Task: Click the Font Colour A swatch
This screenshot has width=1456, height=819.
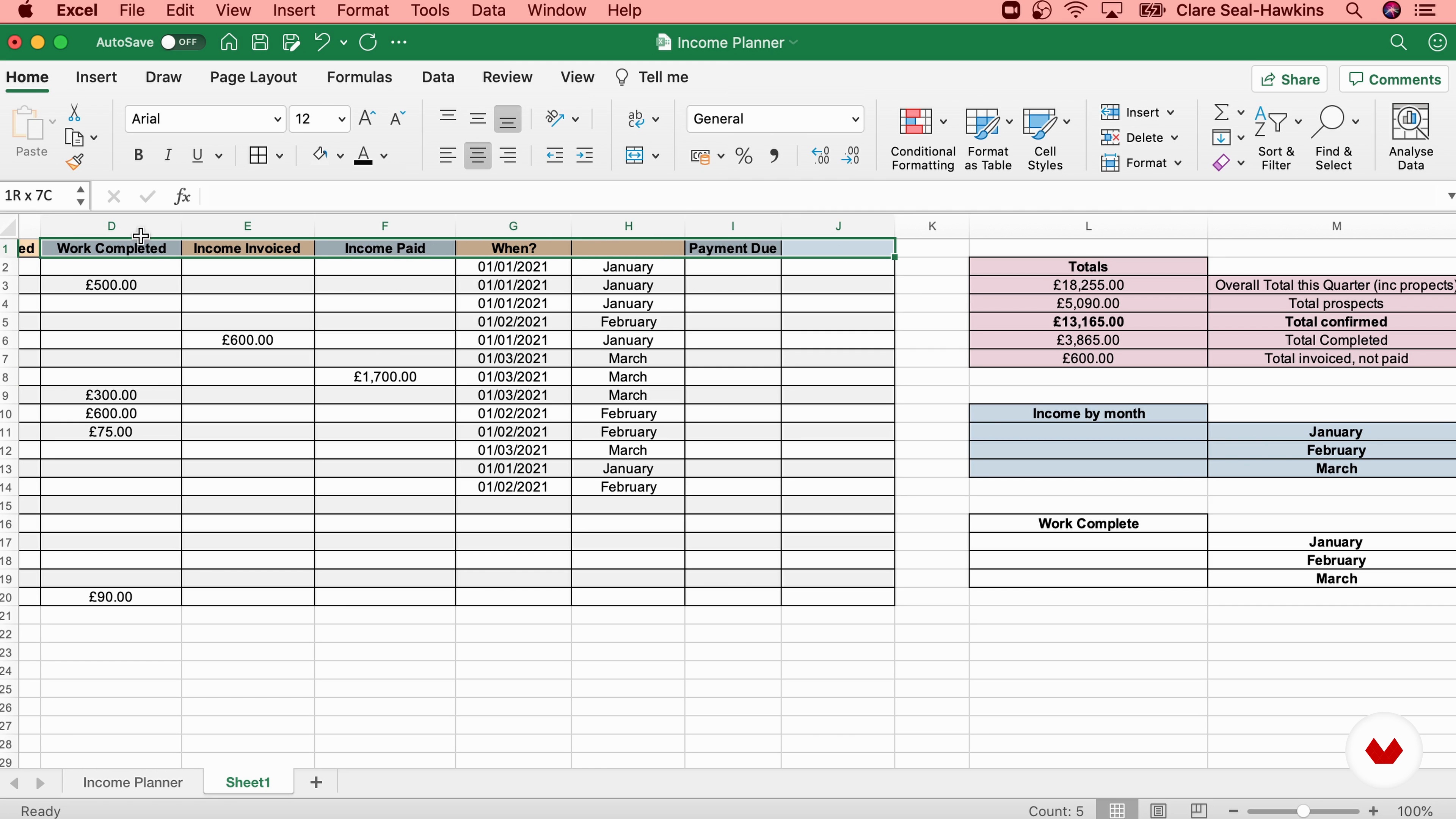Action: click(364, 155)
